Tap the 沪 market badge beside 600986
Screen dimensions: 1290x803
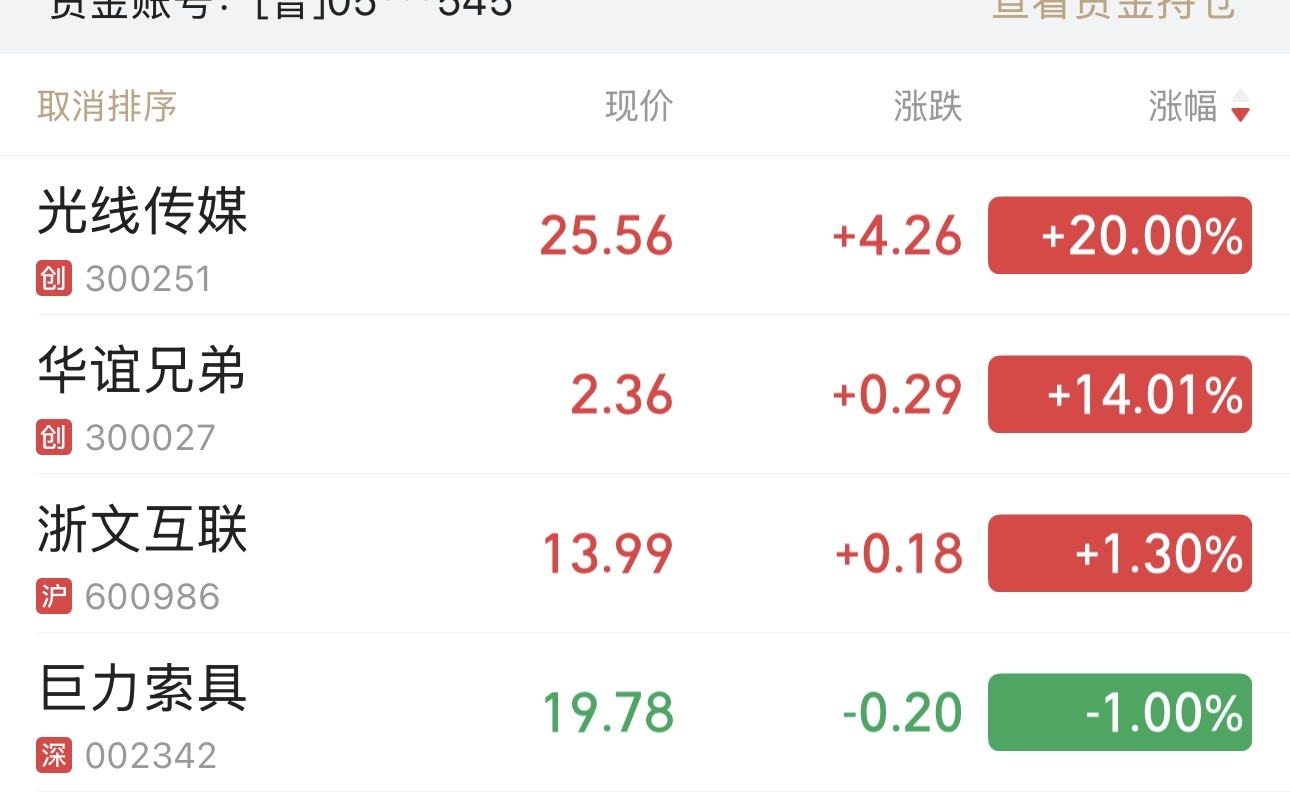coord(54,596)
